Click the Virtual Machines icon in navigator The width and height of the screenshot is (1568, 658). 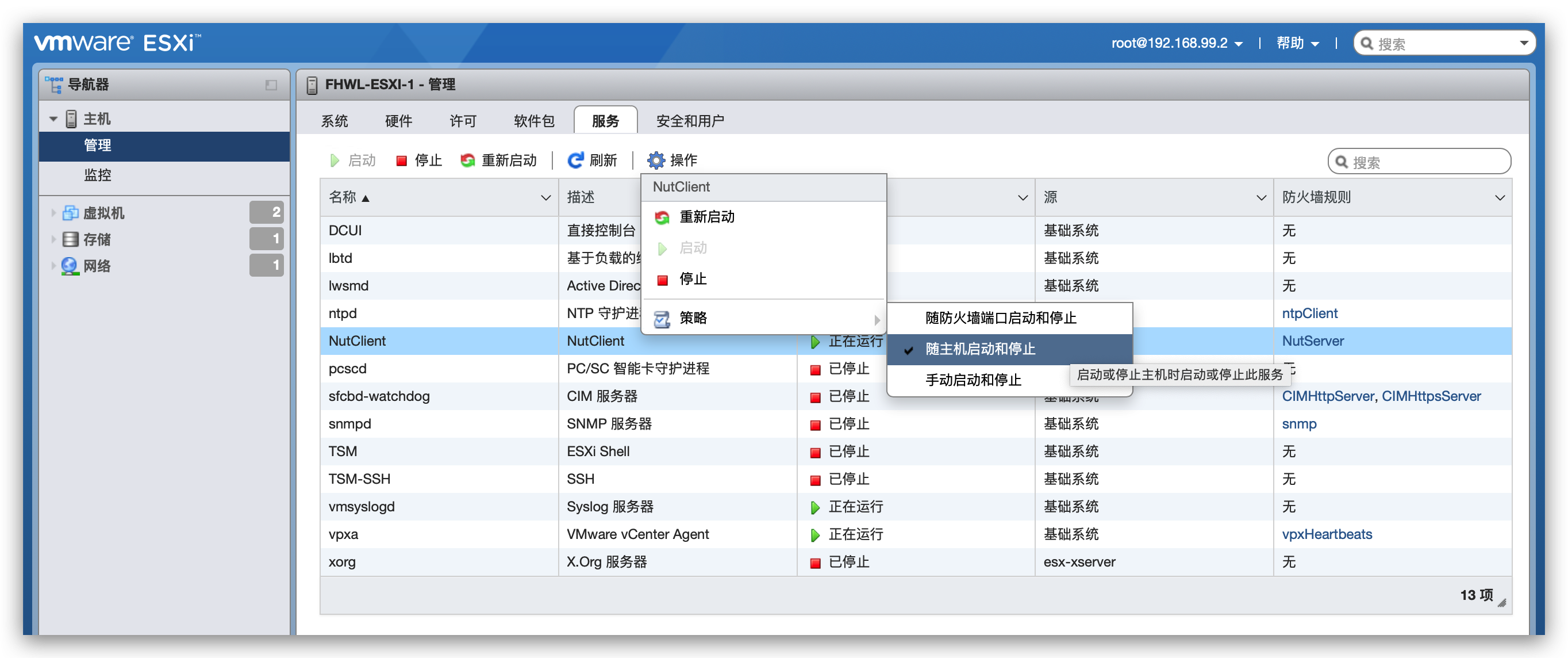click(71, 213)
